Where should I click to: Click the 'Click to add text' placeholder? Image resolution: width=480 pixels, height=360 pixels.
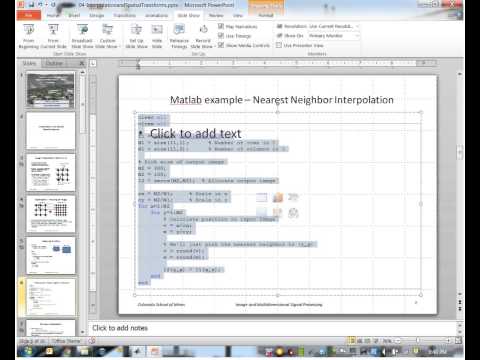195,134
